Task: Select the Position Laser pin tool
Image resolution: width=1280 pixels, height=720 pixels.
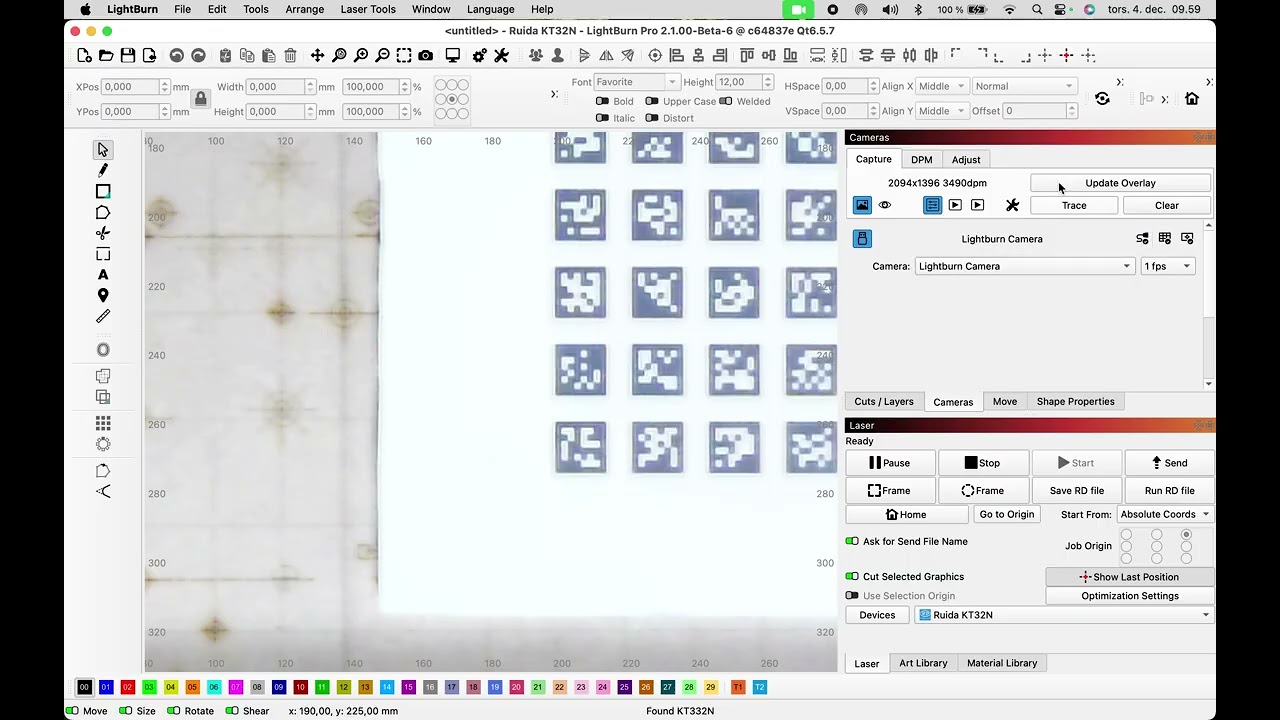Action: (103, 296)
